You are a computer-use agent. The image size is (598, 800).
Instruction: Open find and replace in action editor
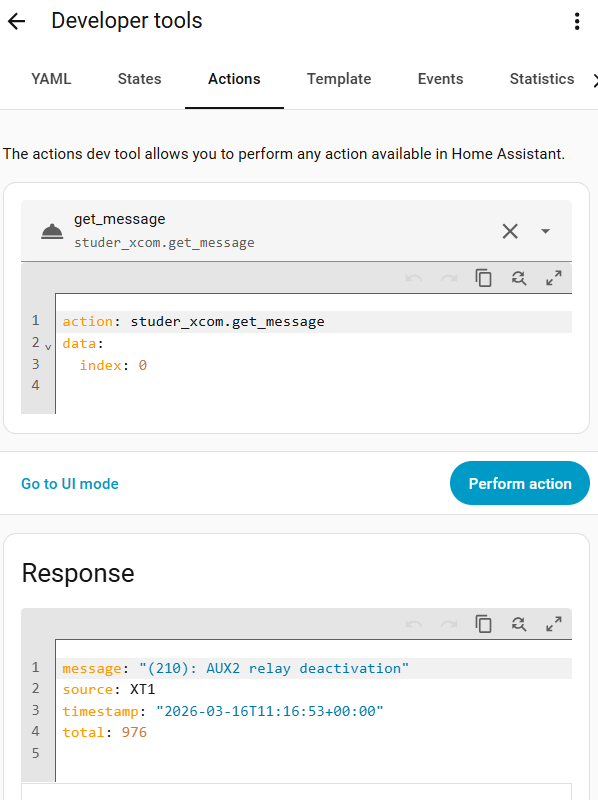pos(519,278)
